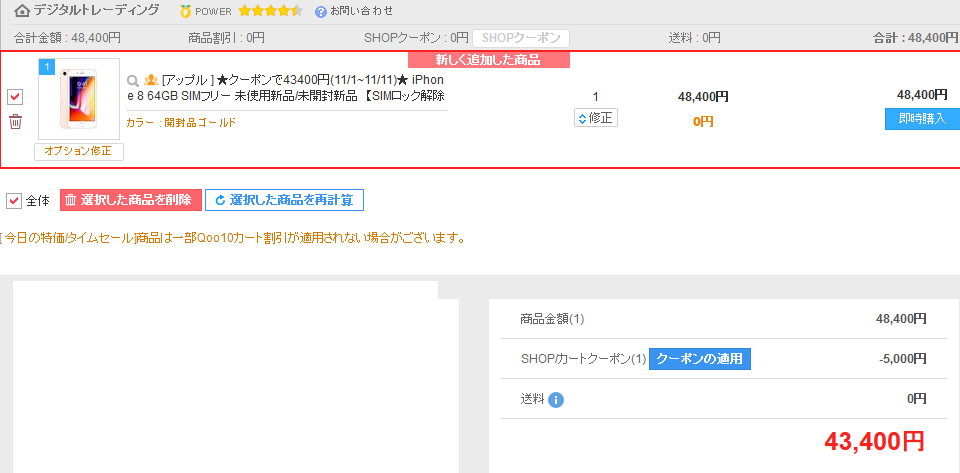Open the iPhone 8 product thumbnail
This screenshot has height=473, width=960.
coord(79,99)
